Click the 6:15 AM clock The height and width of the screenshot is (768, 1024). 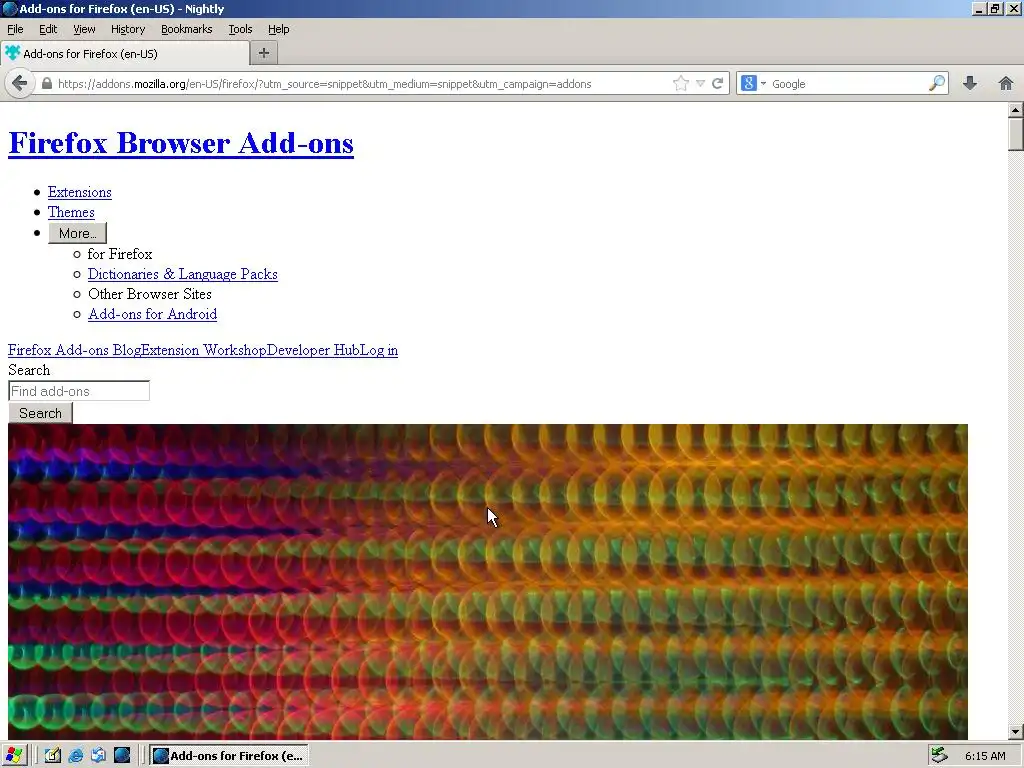[985, 756]
